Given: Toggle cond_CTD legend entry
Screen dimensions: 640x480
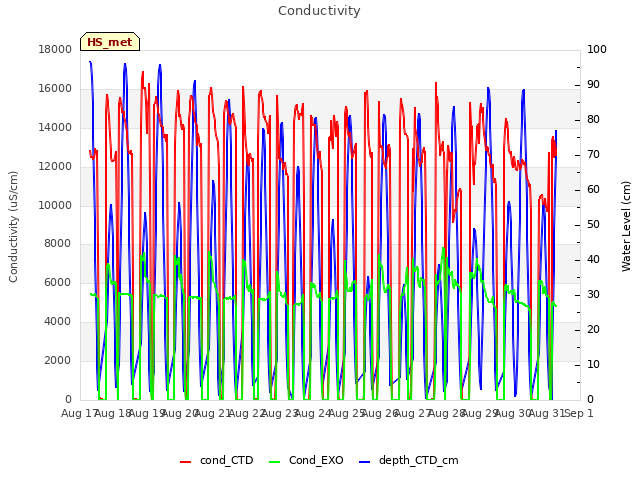Looking at the screenshot, I should click(x=217, y=460).
